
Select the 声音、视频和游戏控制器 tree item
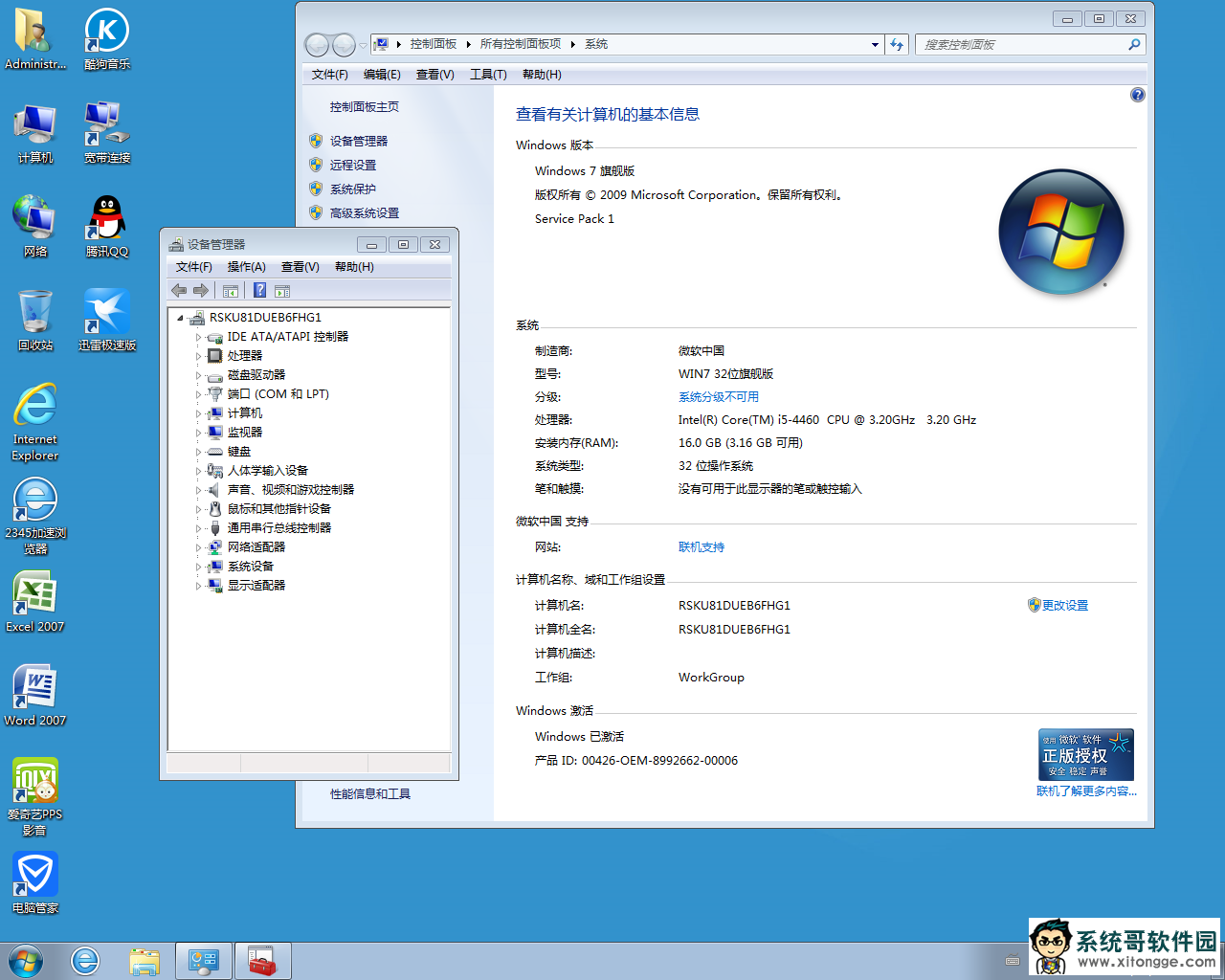coord(291,490)
